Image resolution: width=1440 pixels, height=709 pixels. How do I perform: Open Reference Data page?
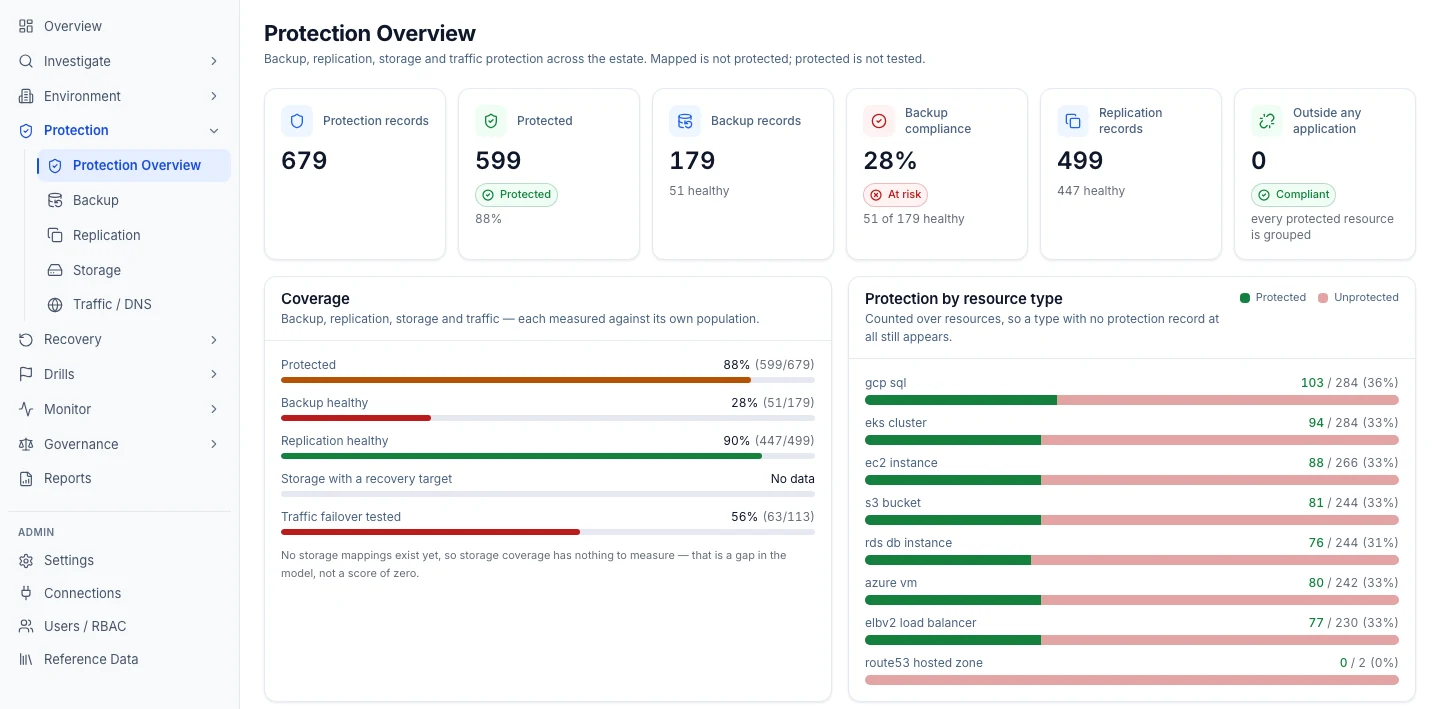point(119,659)
